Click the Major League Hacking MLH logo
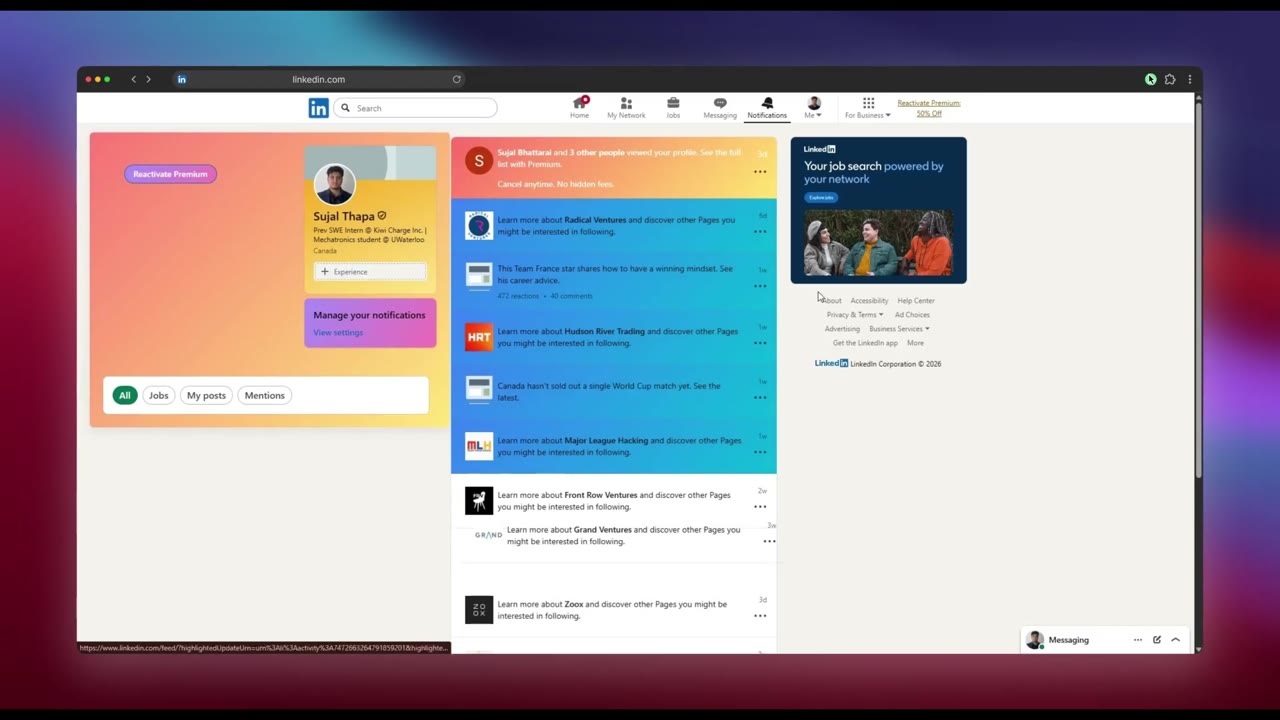1280x720 pixels. tap(479, 446)
